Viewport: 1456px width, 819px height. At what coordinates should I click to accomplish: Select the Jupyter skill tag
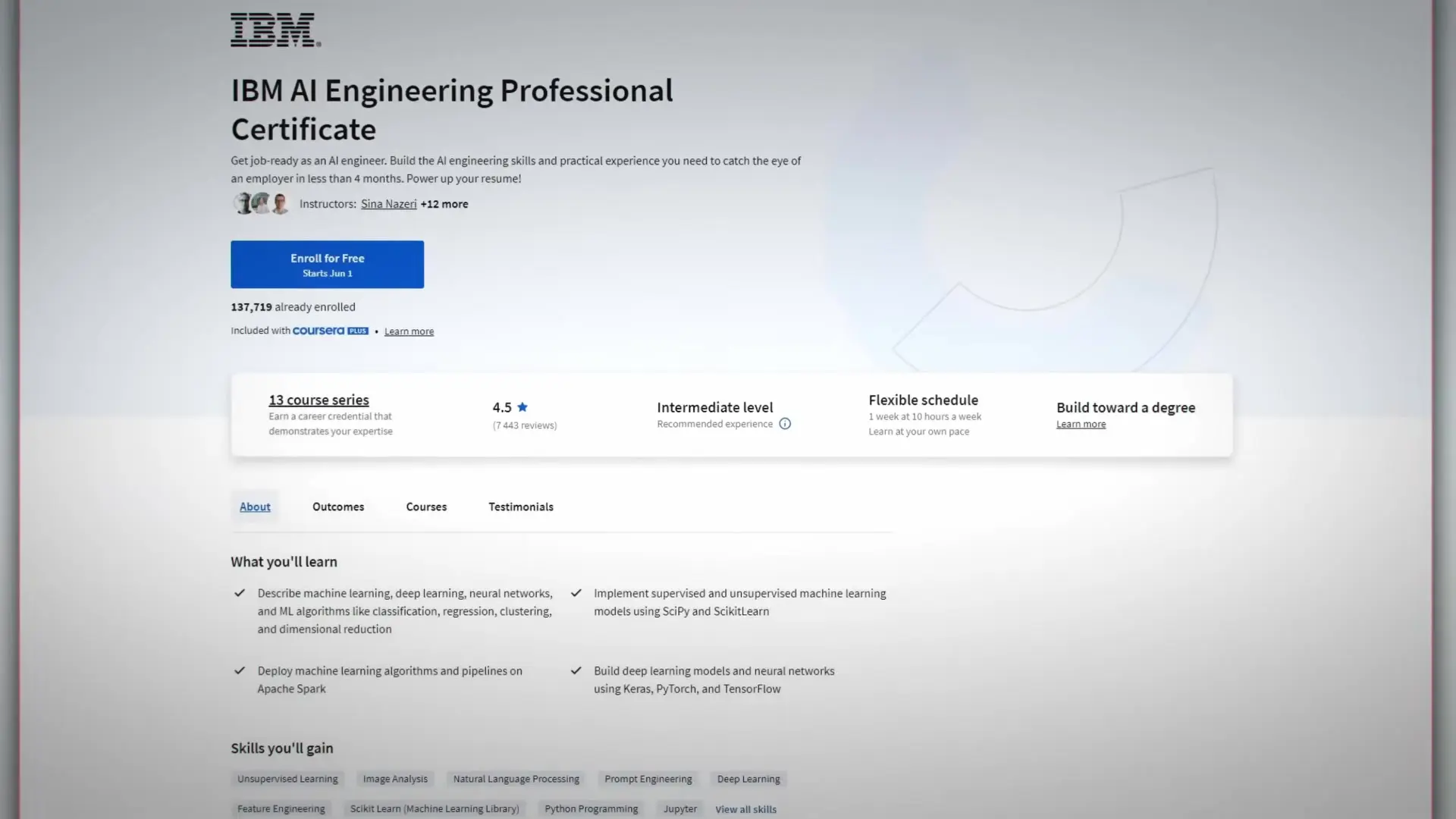point(680,809)
